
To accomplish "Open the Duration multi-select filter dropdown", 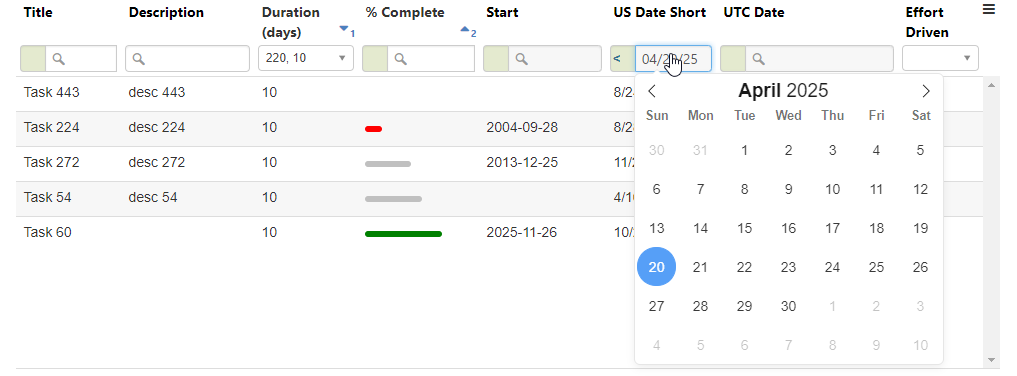I will point(306,58).
